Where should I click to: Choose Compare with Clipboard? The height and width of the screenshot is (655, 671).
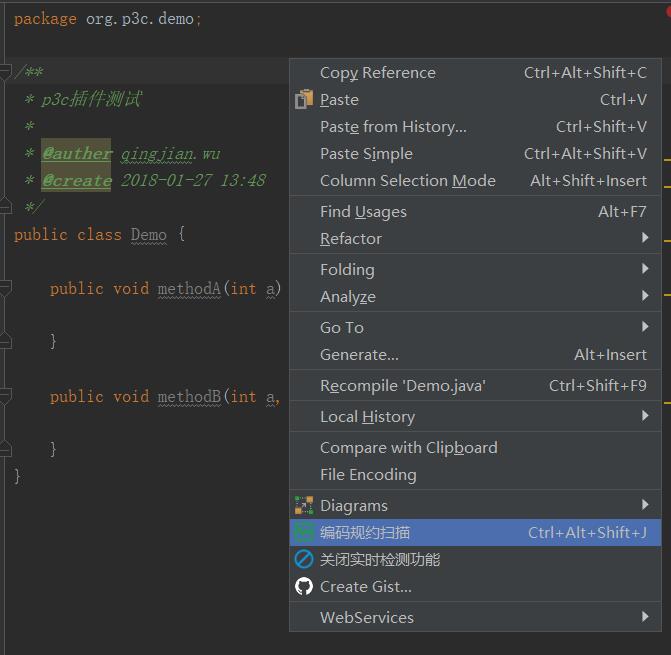pos(475,448)
